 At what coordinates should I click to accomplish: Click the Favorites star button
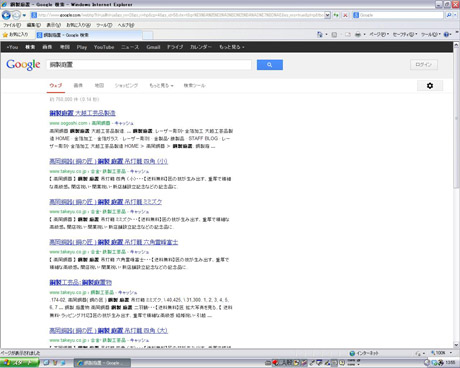click(x=15, y=35)
